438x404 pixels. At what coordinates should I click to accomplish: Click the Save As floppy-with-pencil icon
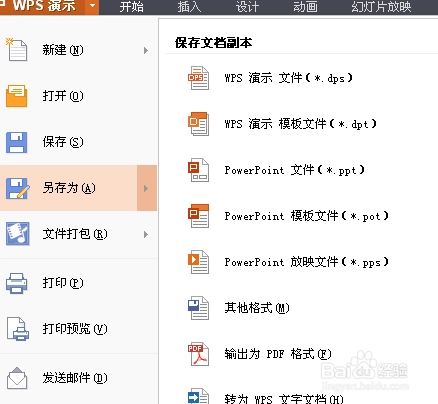(17, 188)
